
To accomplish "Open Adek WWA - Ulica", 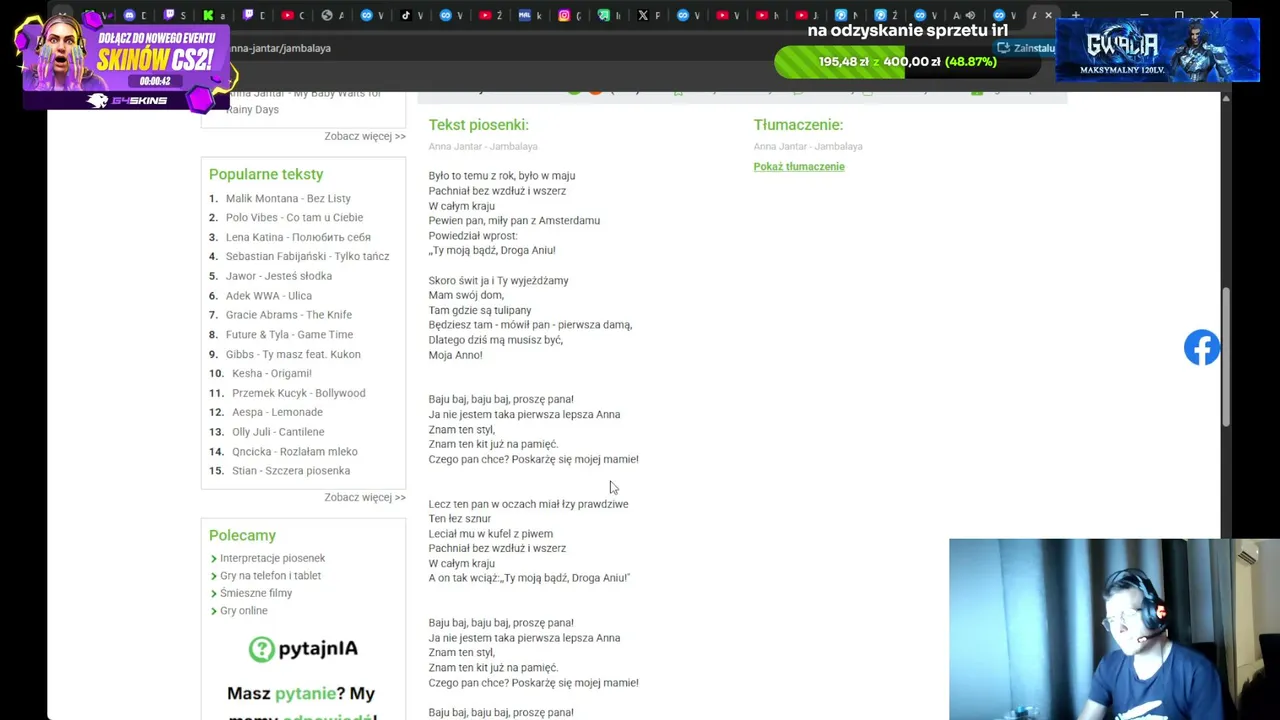I will (269, 296).
